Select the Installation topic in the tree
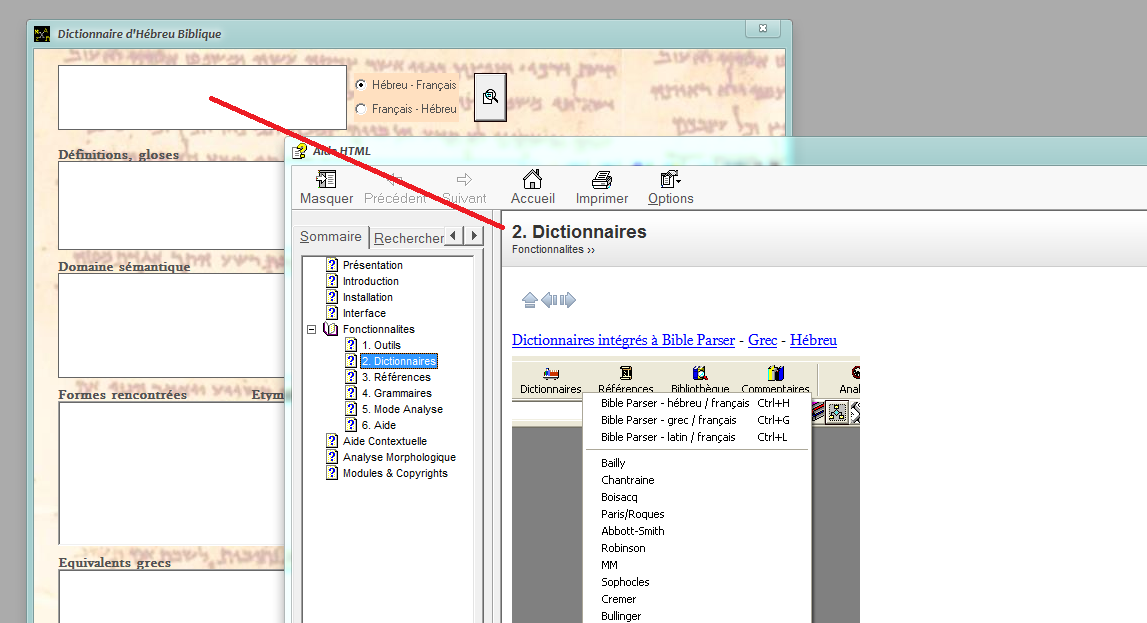This screenshot has height=623, width=1147. (x=368, y=298)
